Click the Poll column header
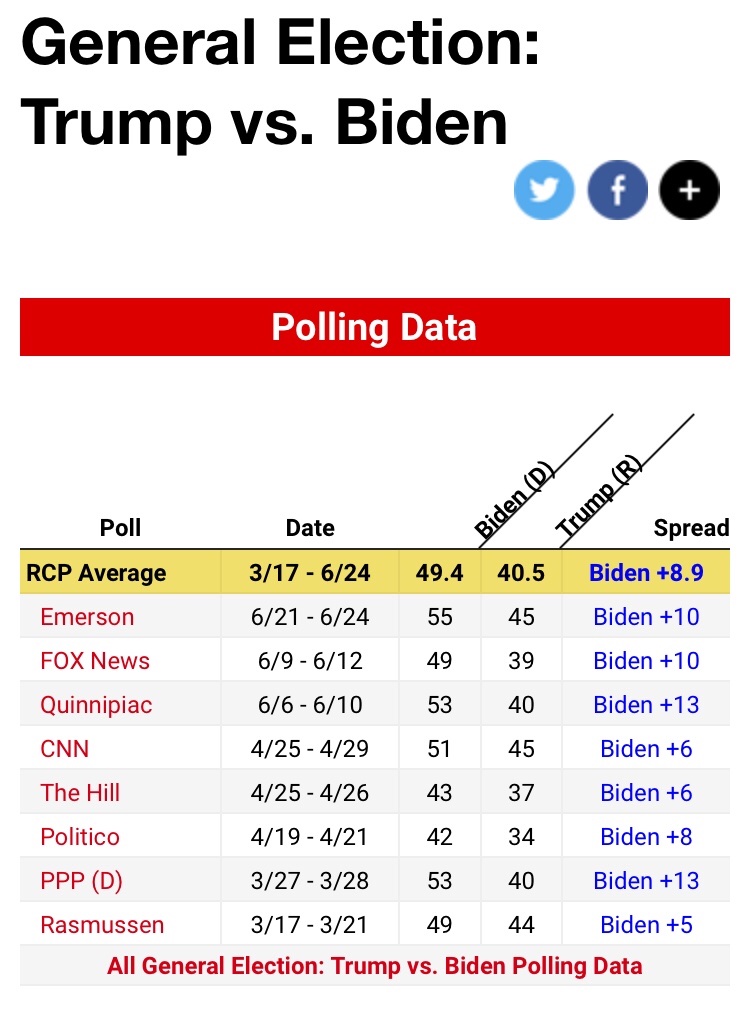Screen dimensions: 750x1032 [x=120, y=528]
